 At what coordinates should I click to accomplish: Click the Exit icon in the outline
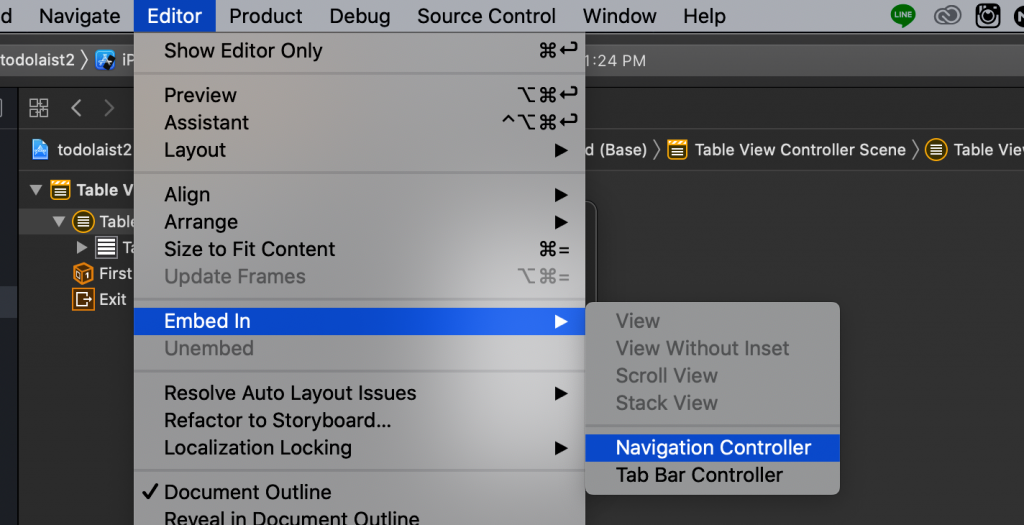(83, 299)
